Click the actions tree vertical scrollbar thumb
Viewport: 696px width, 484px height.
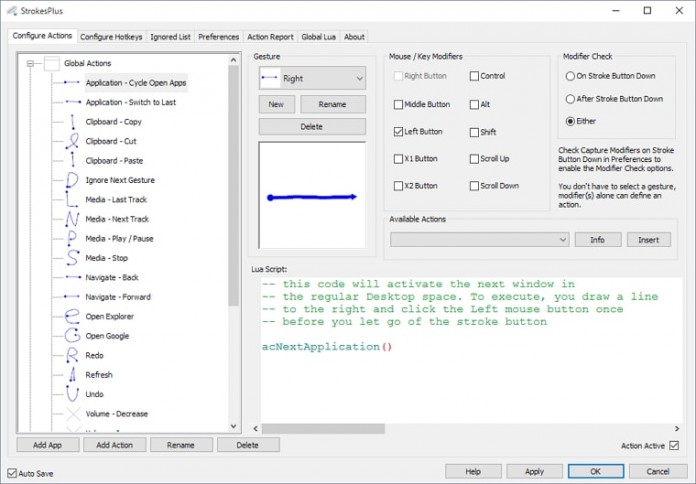233,186
